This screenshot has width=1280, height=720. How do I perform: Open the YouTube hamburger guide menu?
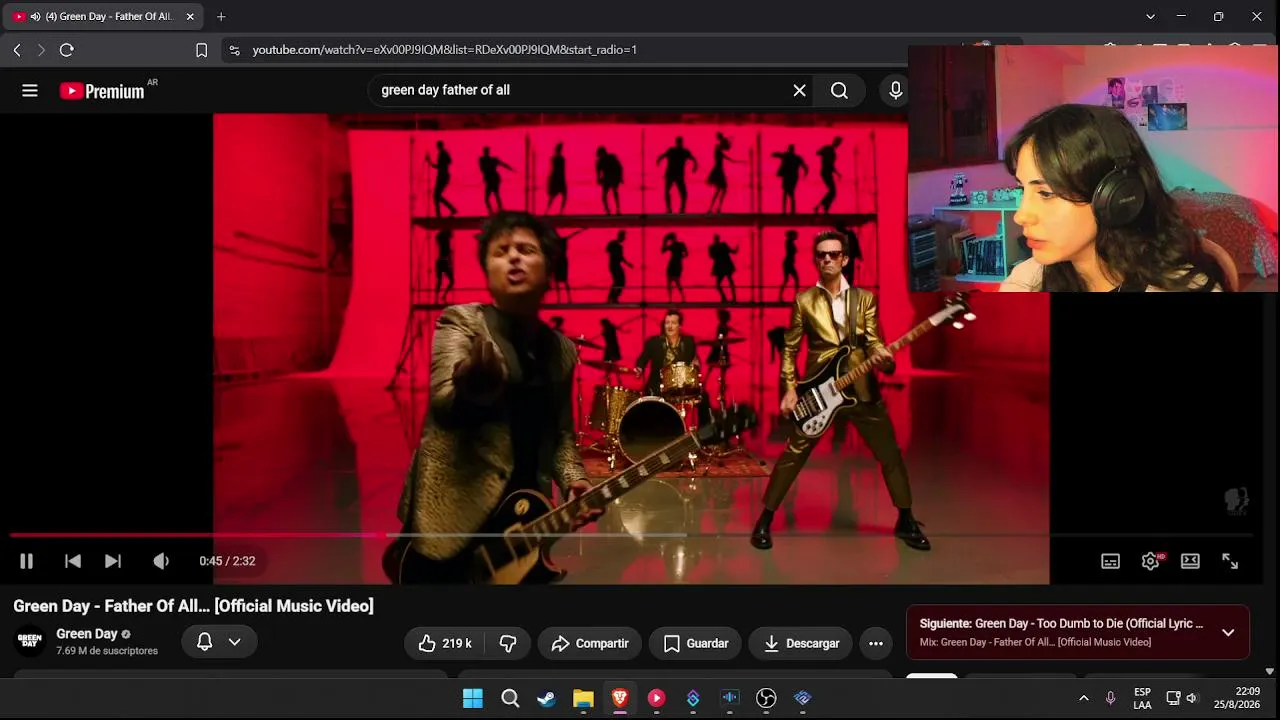coord(30,91)
